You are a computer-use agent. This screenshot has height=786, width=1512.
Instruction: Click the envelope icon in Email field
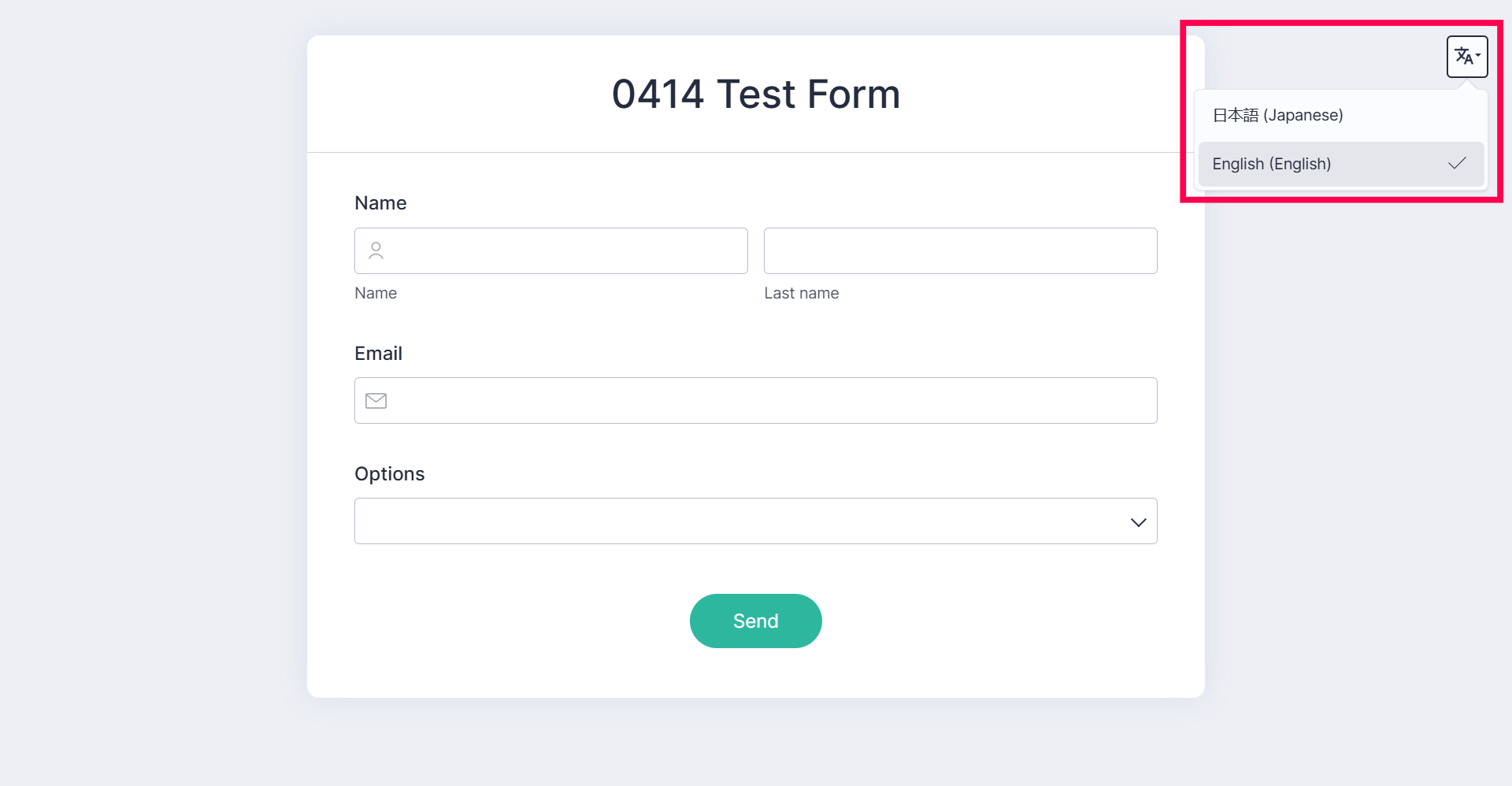point(376,401)
